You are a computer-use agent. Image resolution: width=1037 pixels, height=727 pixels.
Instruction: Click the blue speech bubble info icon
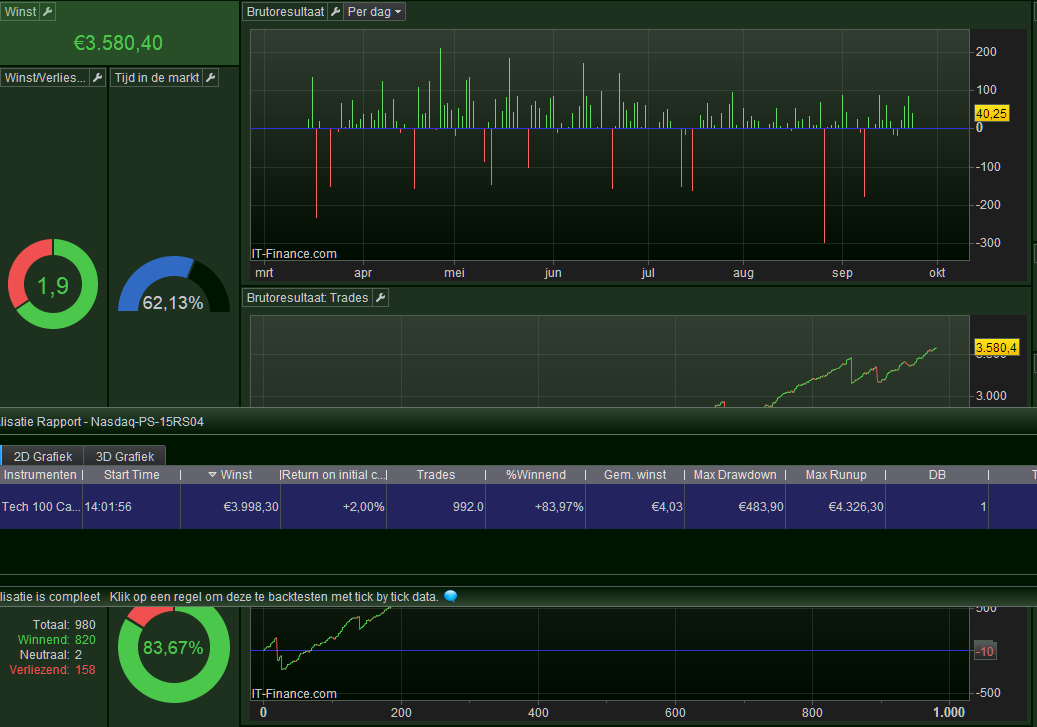450,596
